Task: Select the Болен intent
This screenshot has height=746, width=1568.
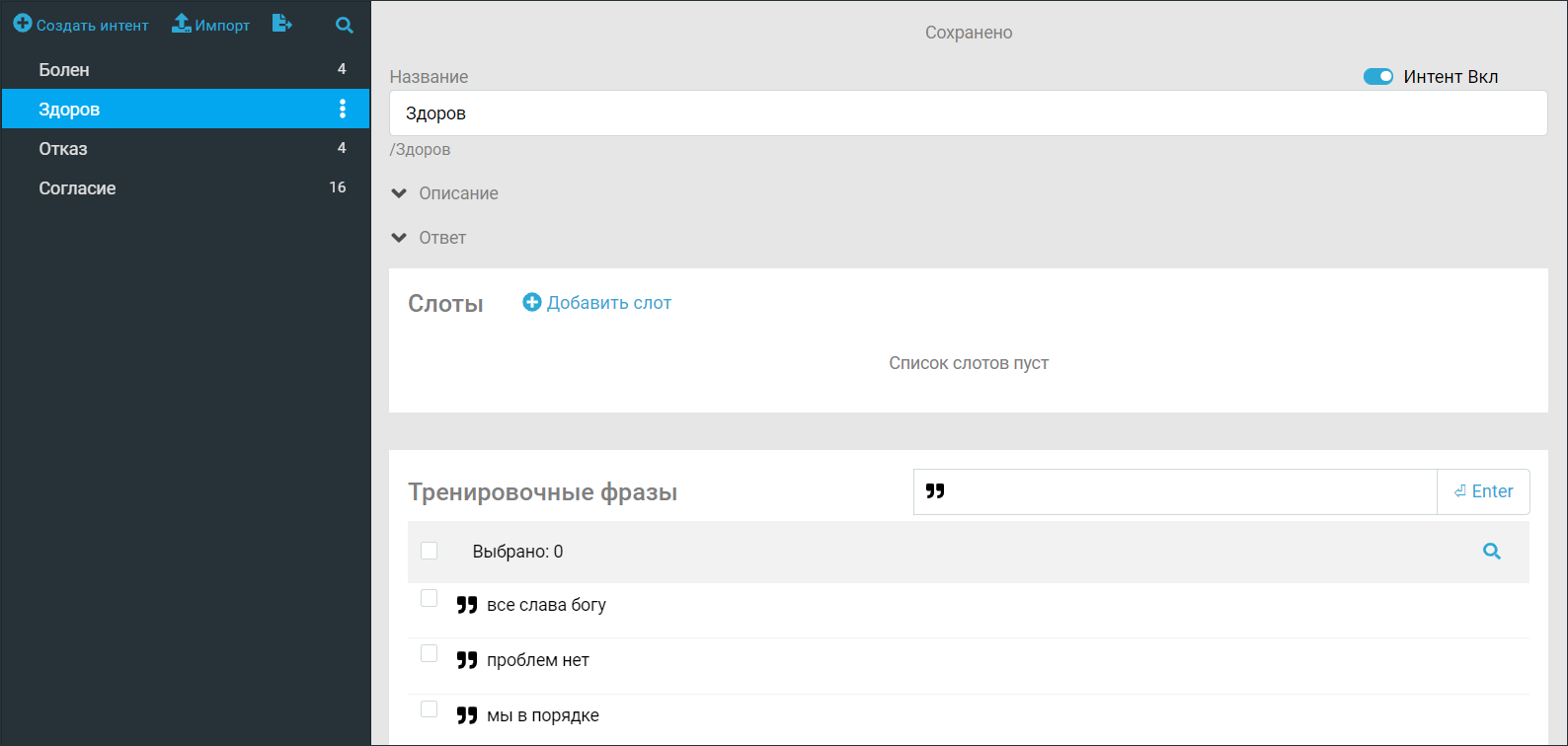Action: pos(186,69)
